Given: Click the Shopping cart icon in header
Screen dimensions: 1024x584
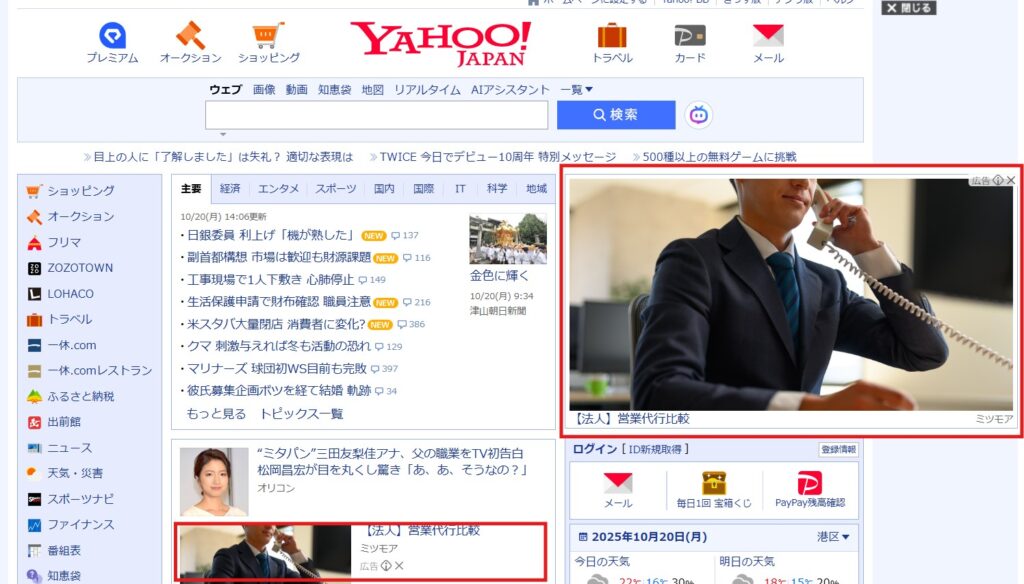Looking at the screenshot, I should click(x=268, y=37).
